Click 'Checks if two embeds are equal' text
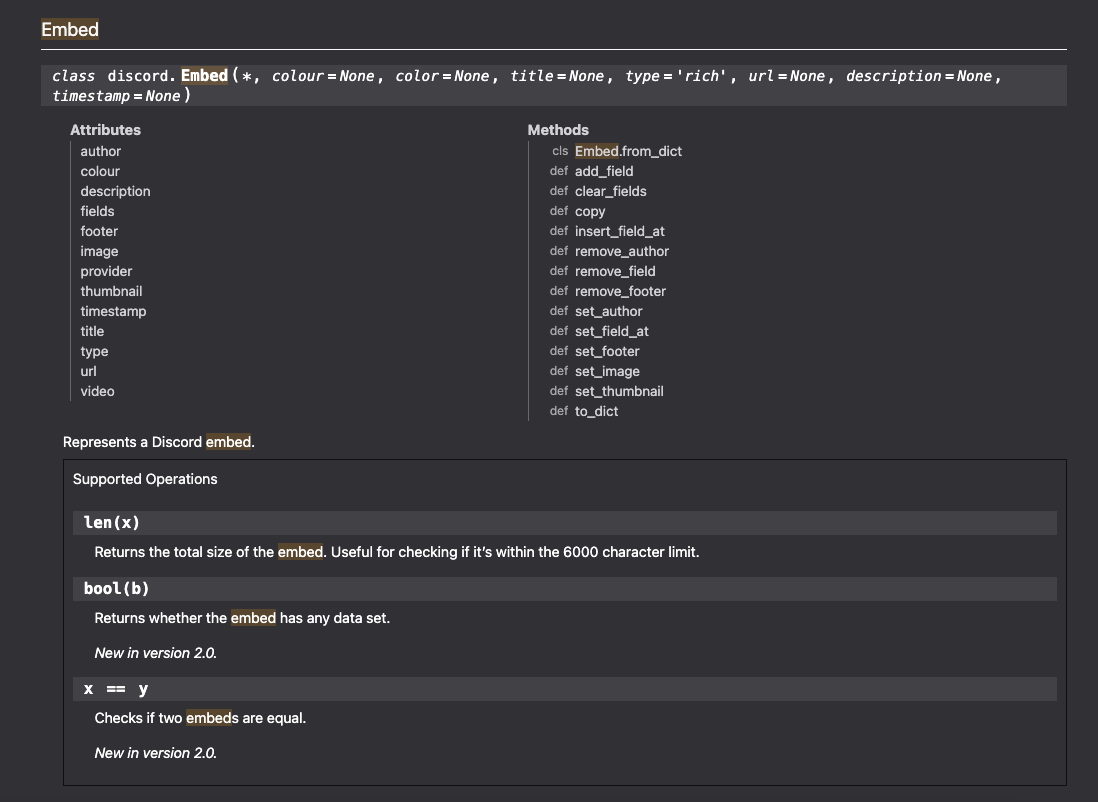The width and height of the screenshot is (1098, 802). (200, 718)
